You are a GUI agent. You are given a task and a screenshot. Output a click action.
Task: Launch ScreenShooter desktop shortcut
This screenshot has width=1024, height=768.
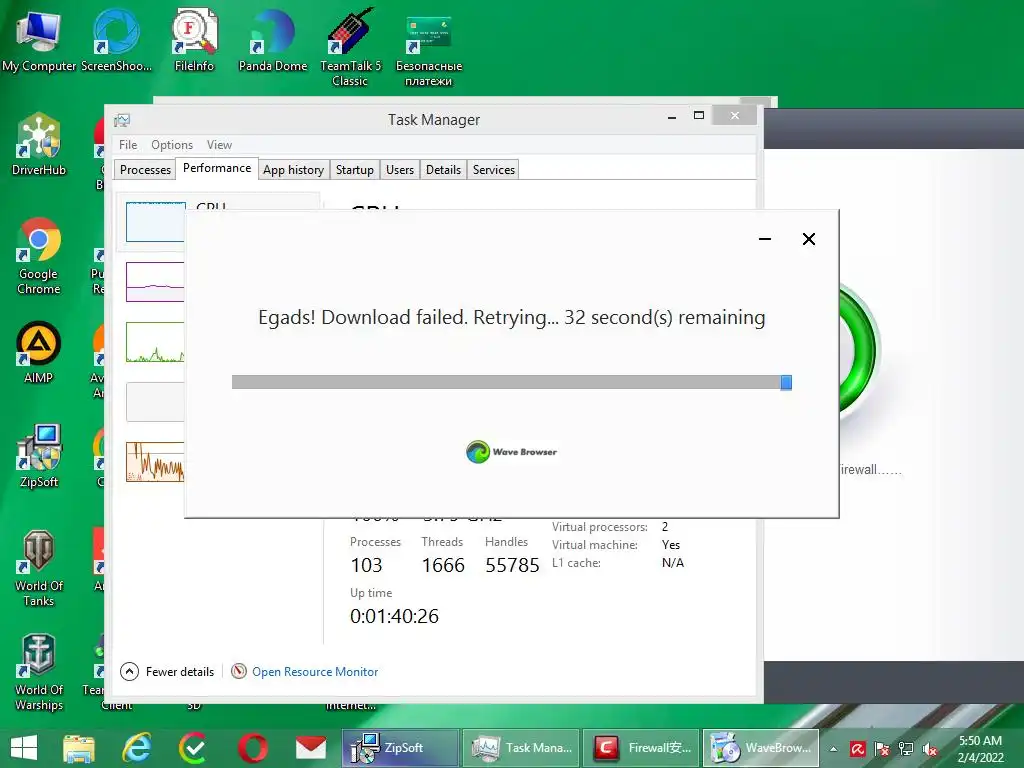tap(116, 40)
